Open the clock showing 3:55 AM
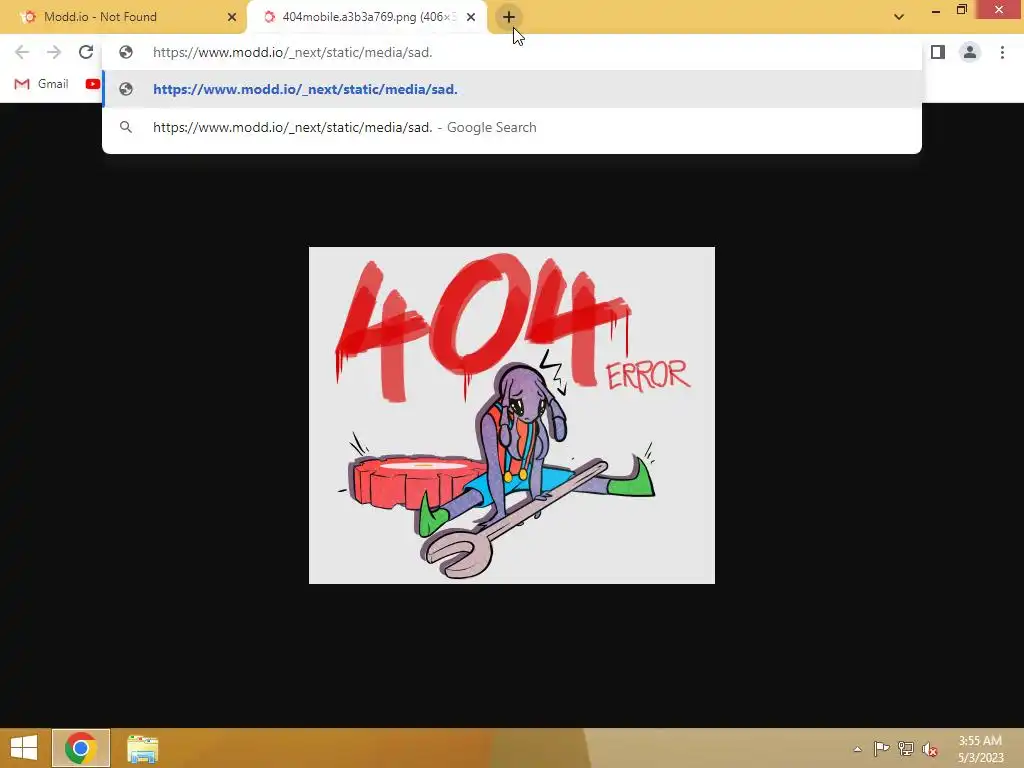This screenshot has width=1024, height=768. point(980,749)
